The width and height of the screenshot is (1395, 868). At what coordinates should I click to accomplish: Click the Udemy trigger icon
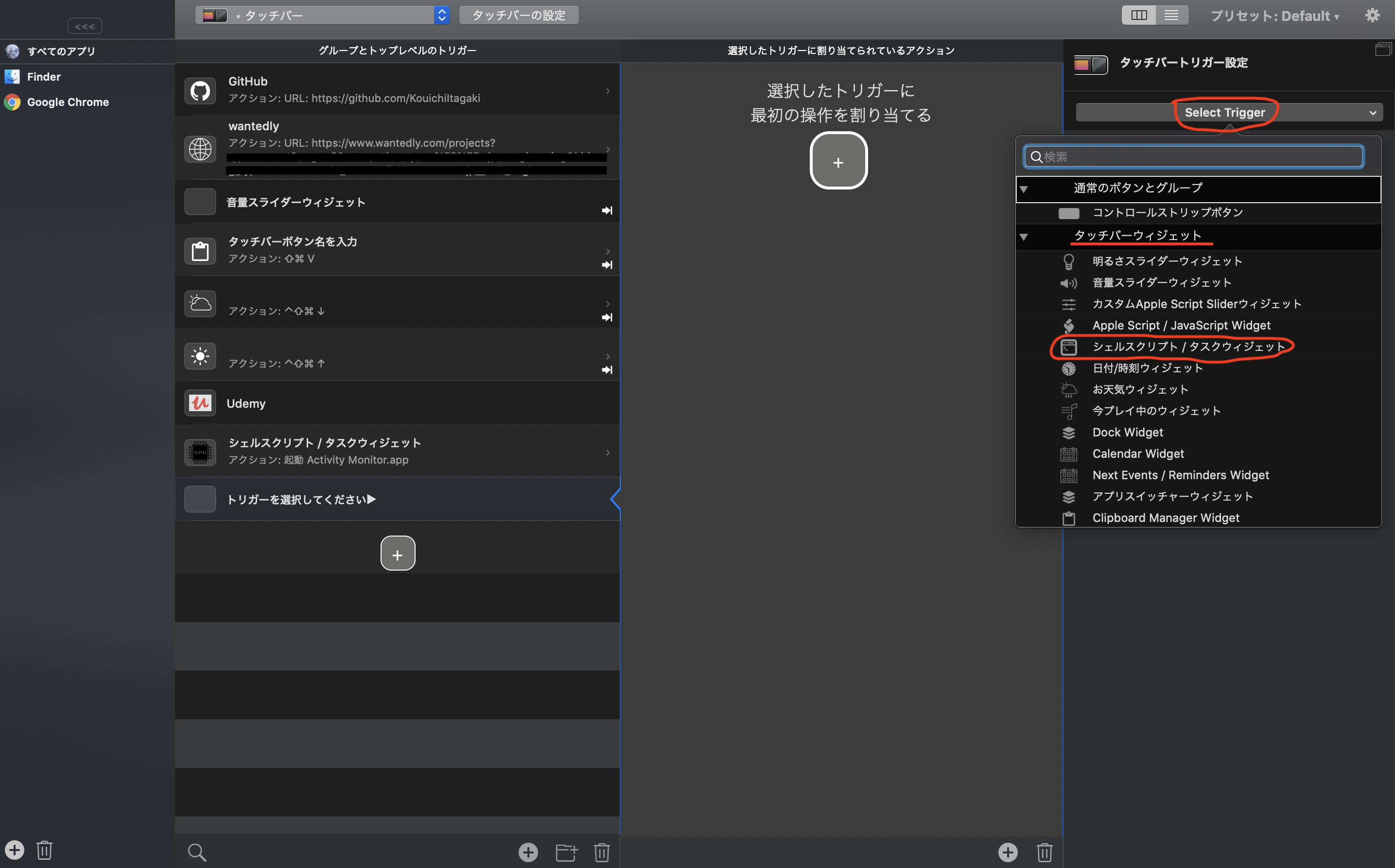[200, 403]
